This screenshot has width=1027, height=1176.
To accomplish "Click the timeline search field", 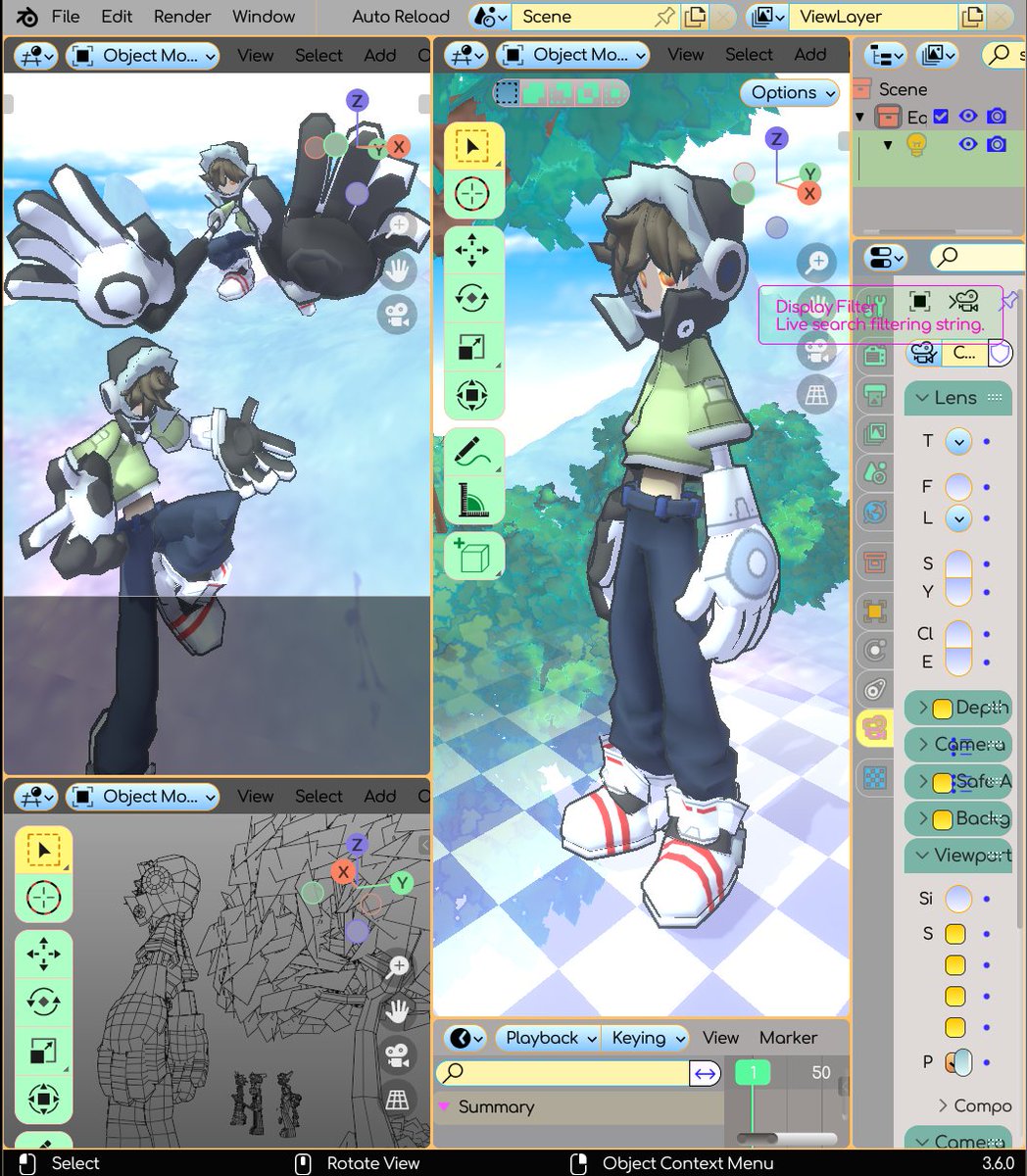I will pos(563,1073).
